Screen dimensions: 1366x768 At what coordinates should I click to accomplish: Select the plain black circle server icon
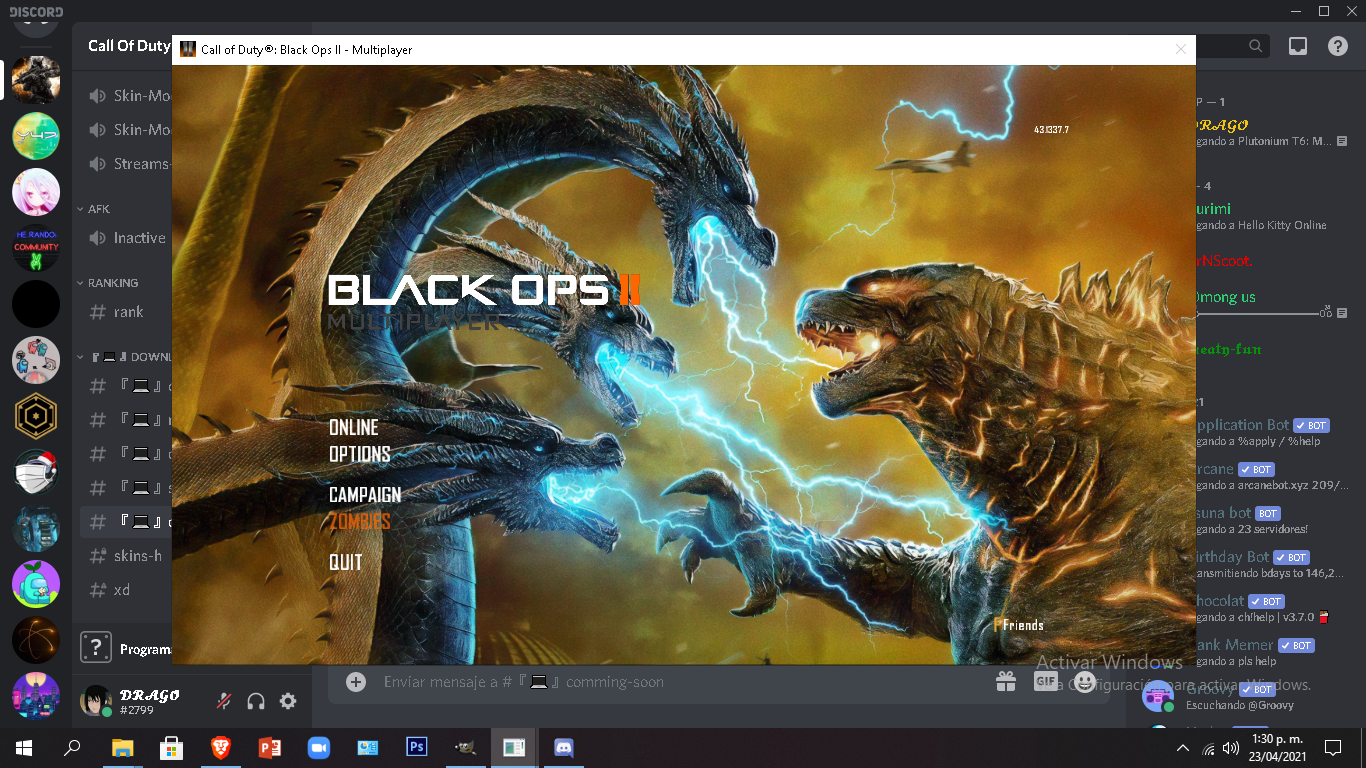[x=36, y=304]
